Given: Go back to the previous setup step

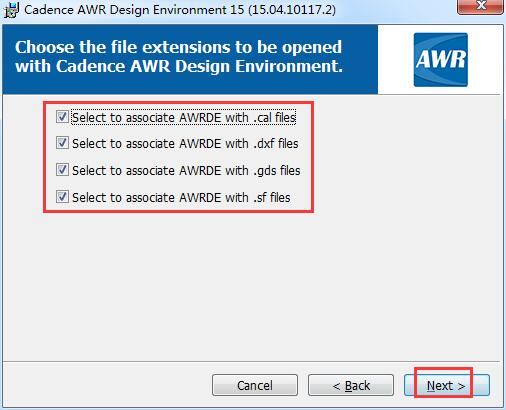Looking at the screenshot, I should click(351, 385).
